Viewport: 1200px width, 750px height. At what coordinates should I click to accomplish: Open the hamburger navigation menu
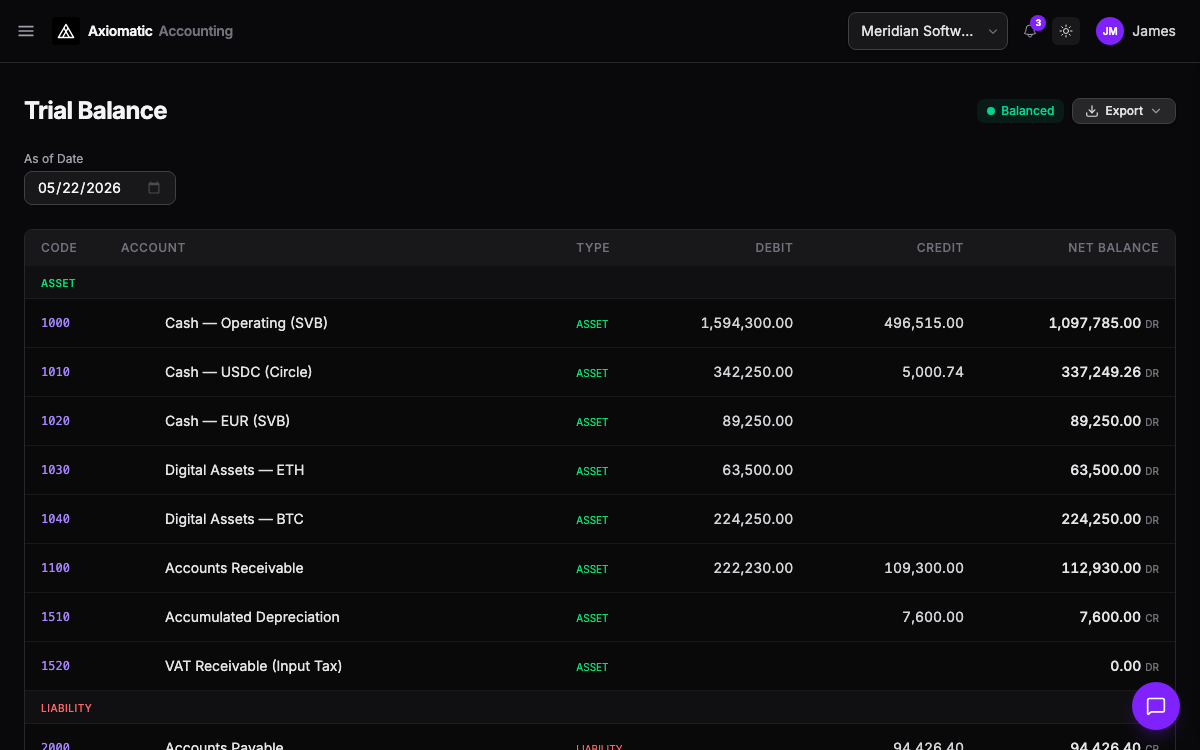click(x=26, y=31)
